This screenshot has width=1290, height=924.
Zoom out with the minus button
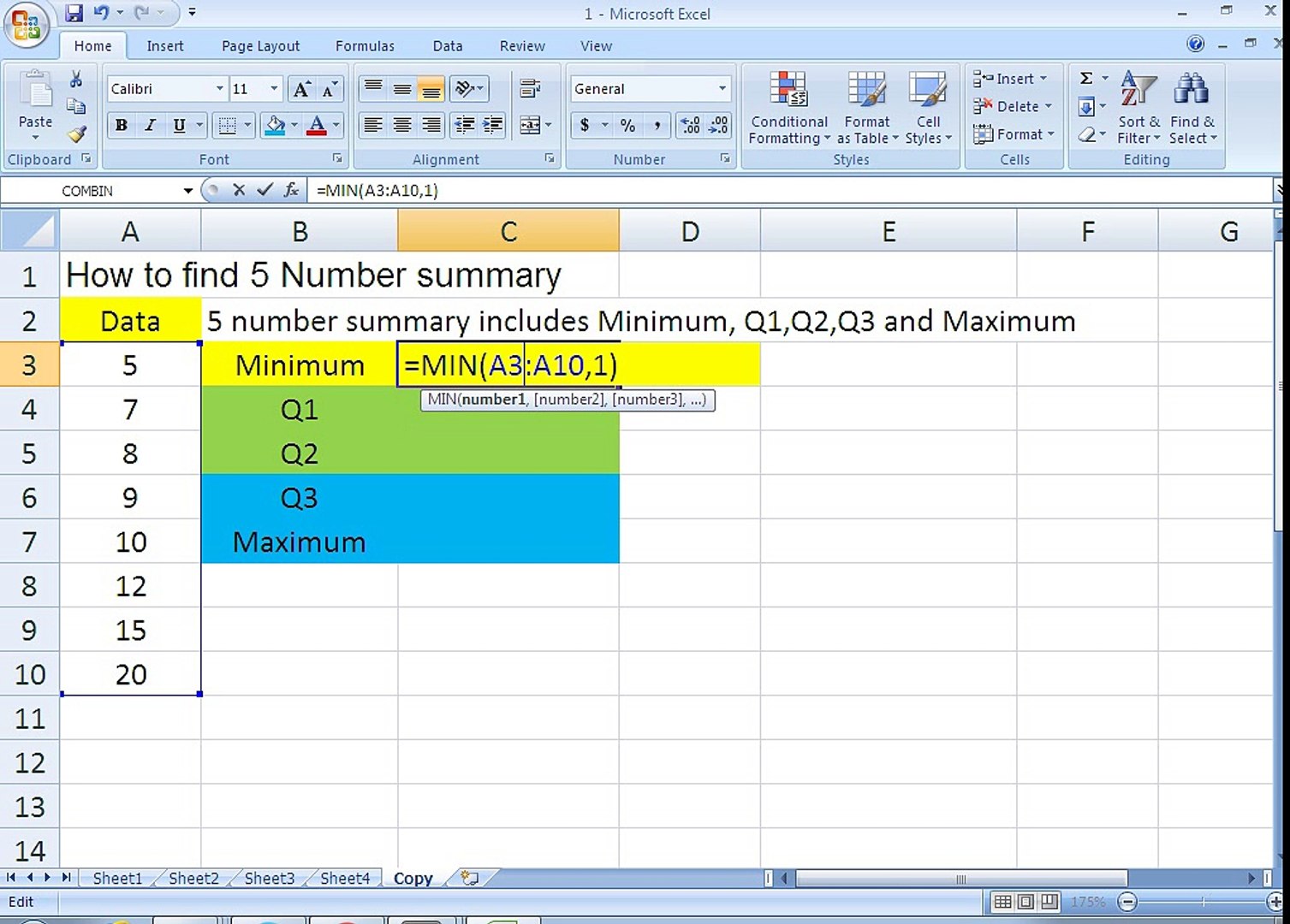pos(1128,902)
